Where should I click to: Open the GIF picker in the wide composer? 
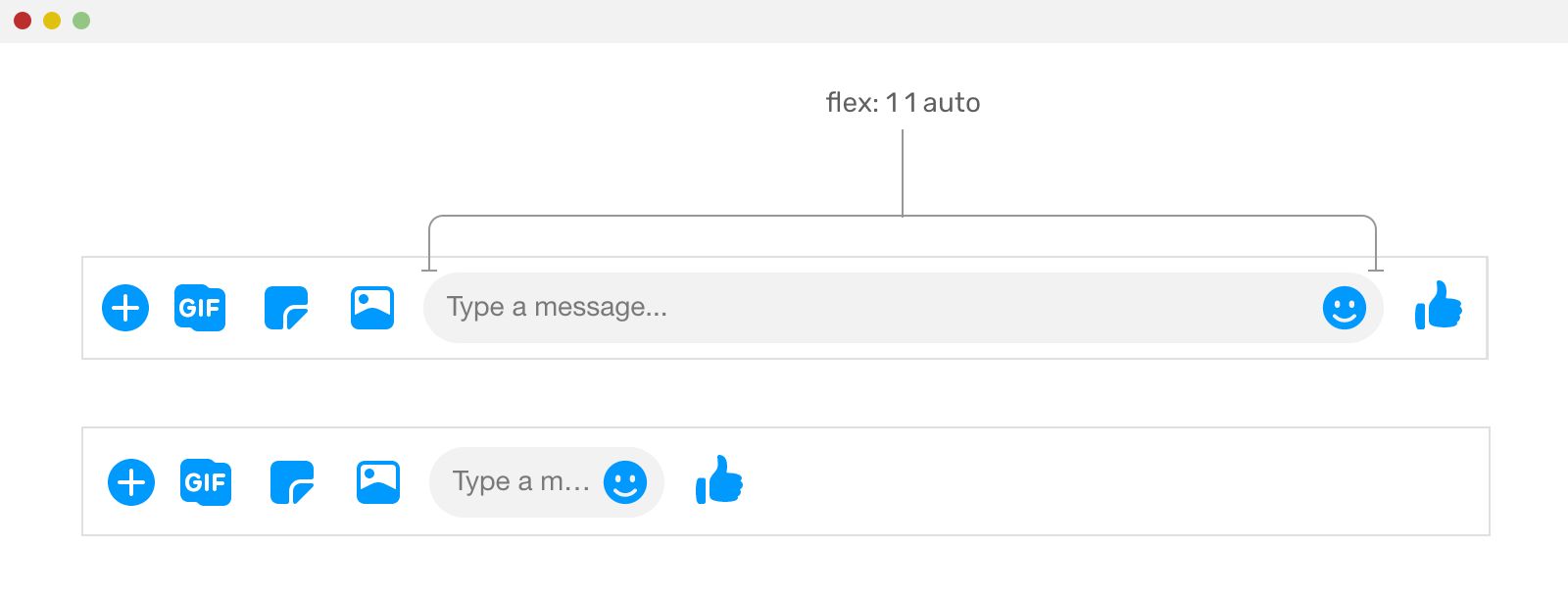click(200, 308)
